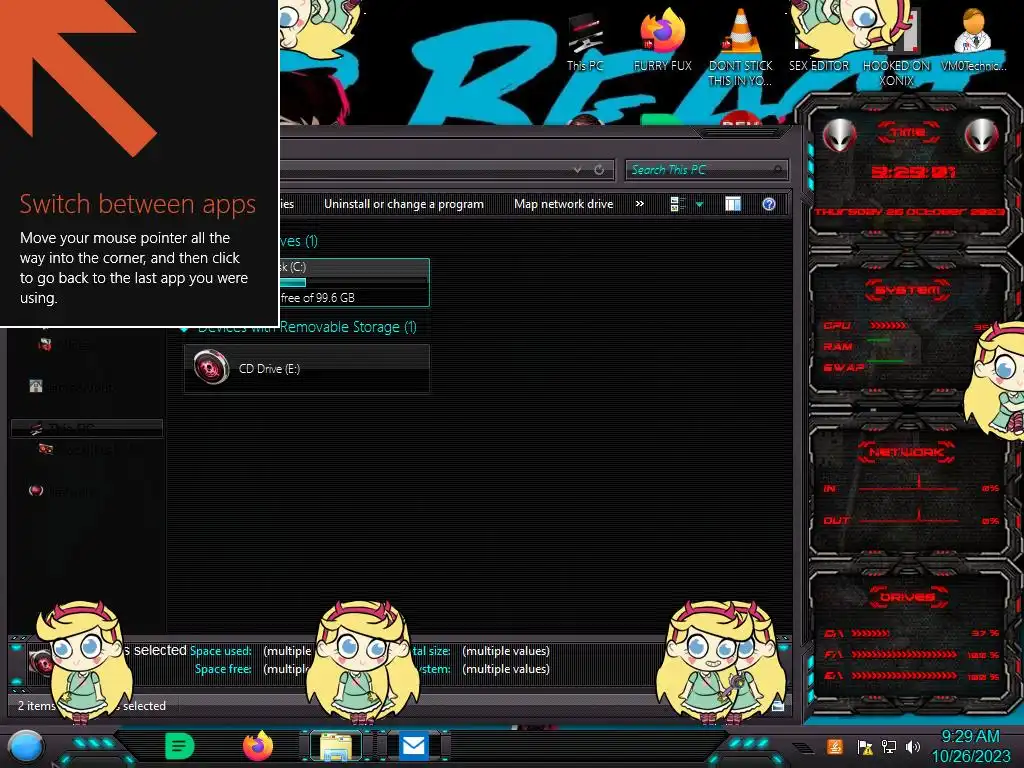Show more toolbar commands chevron
This screenshot has height=768, width=1024.
(x=640, y=204)
